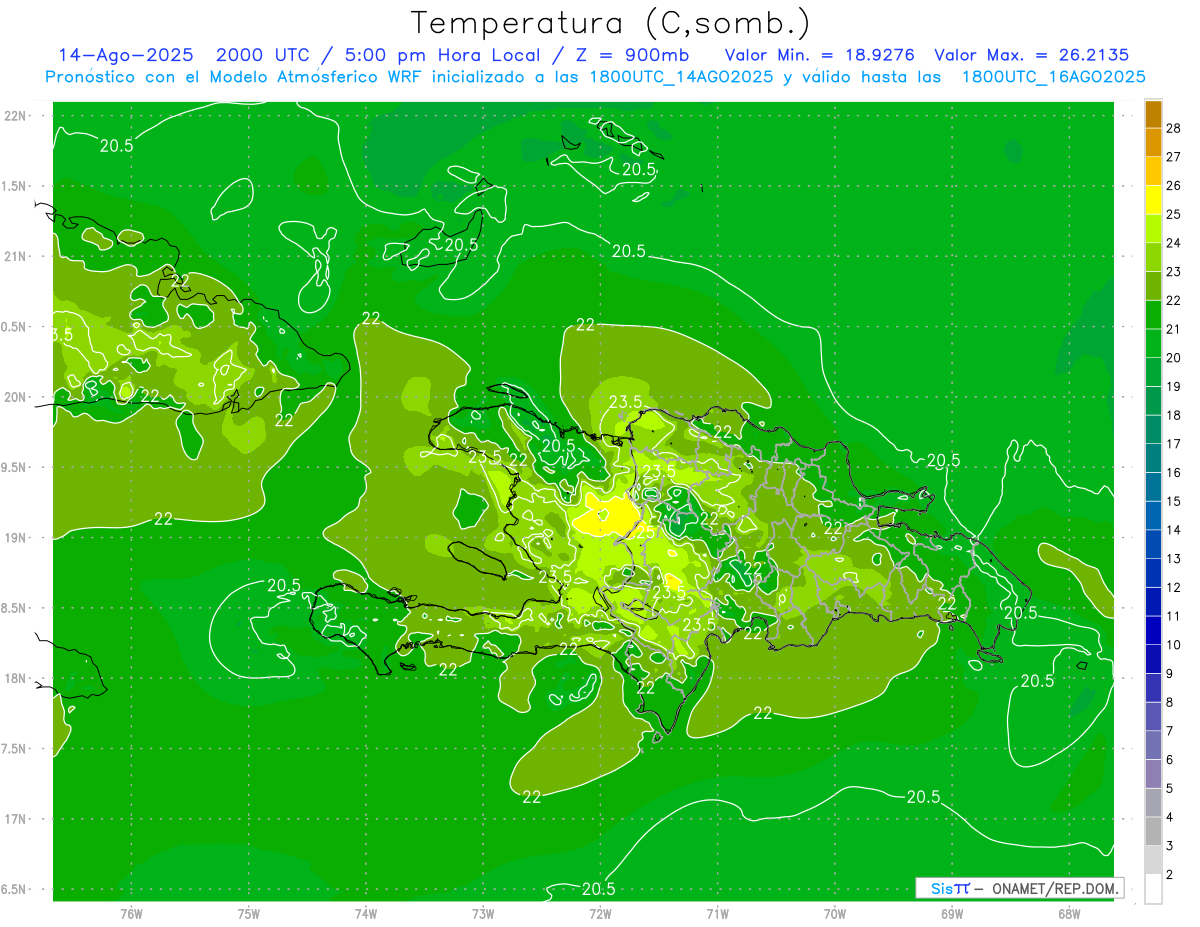
Task: Pick the deep blue 10–11 colorbar swatch
Action: [1153, 630]
